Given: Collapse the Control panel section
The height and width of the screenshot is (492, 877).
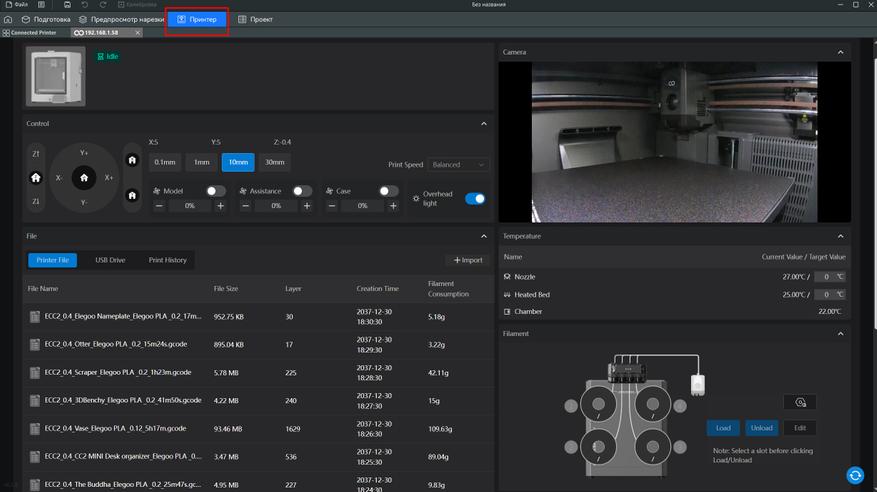Looking at the screenshot, I should click(484, 124).
